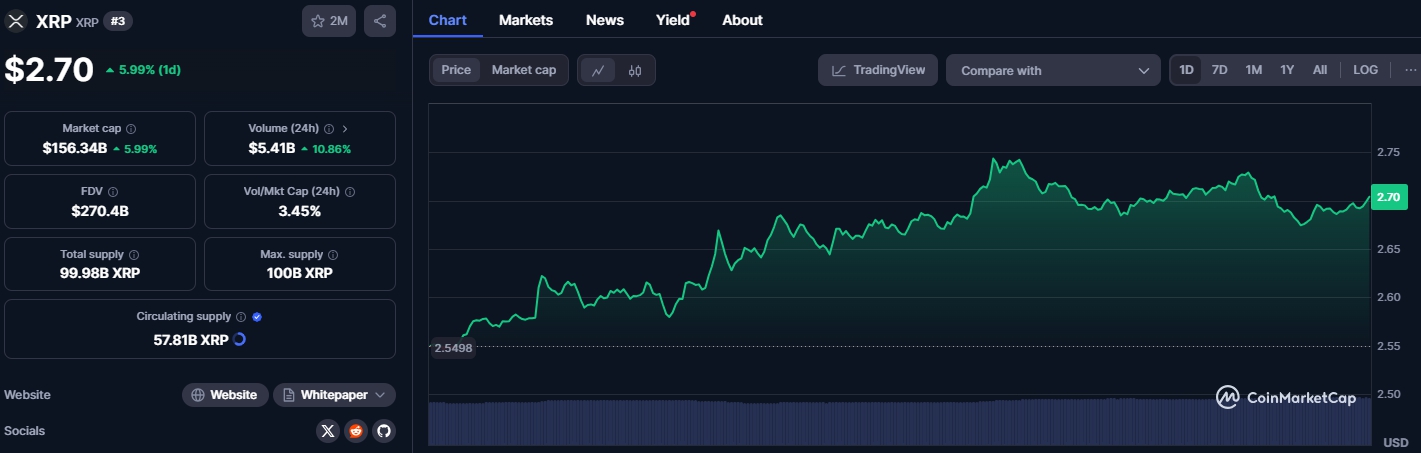Click the 2.5498 opening price label
The width and height of the screenshot is (1421, 453).
coord(453,348)
